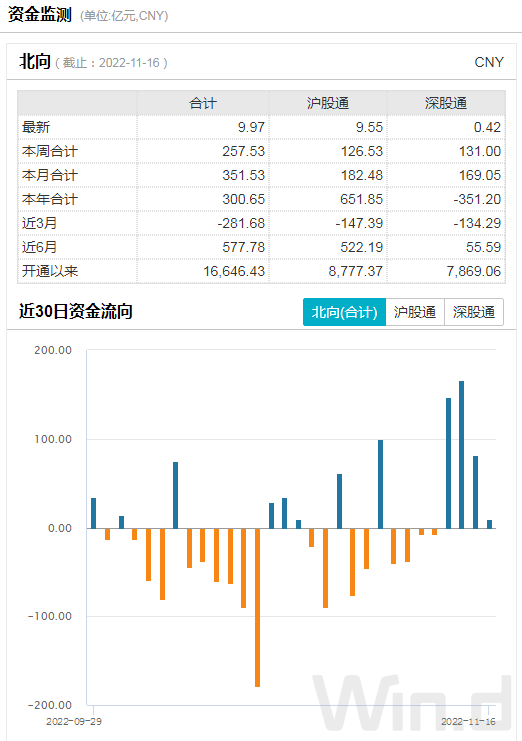Select the 沪股通 tab
The image size is (522, 741).
(415, 312)
